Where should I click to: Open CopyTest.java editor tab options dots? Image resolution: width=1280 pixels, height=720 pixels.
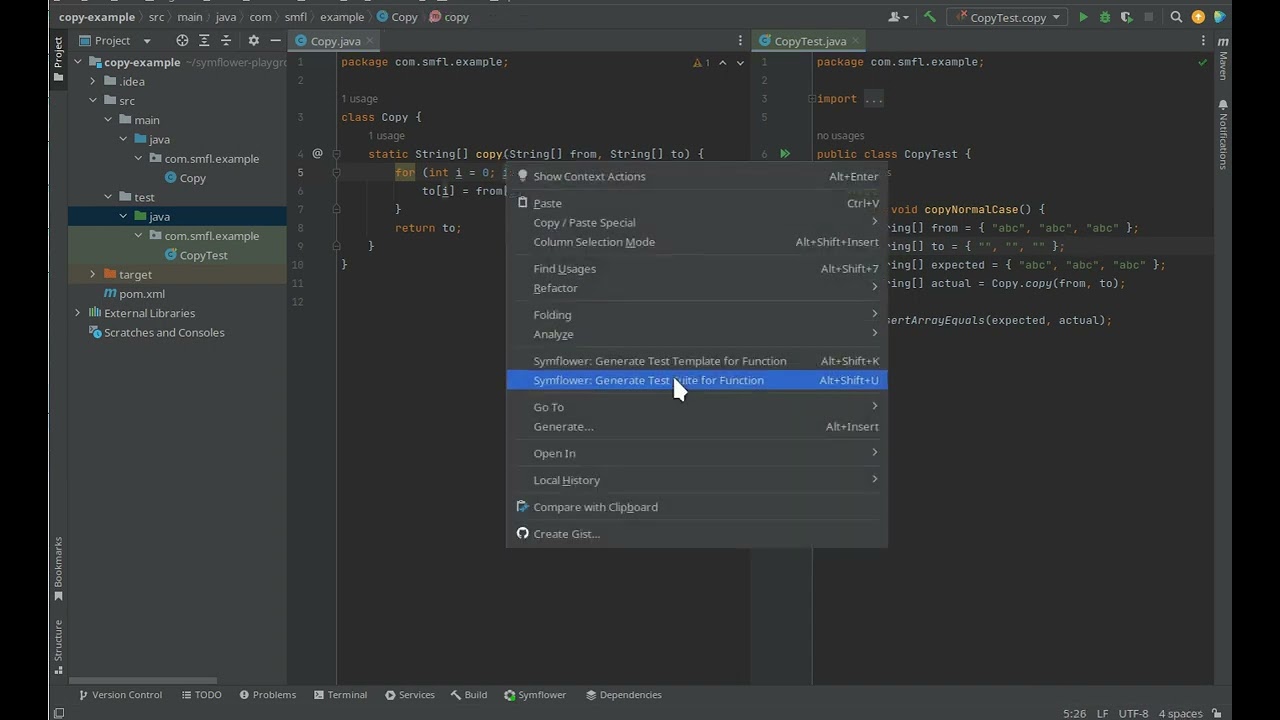click(1203, 41)
